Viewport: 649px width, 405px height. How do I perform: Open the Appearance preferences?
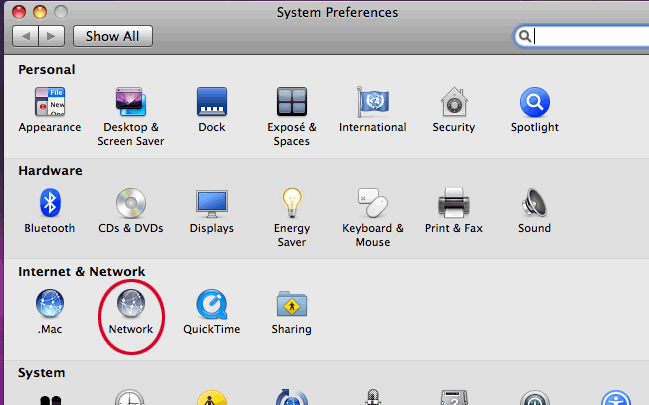pos(50,103)
